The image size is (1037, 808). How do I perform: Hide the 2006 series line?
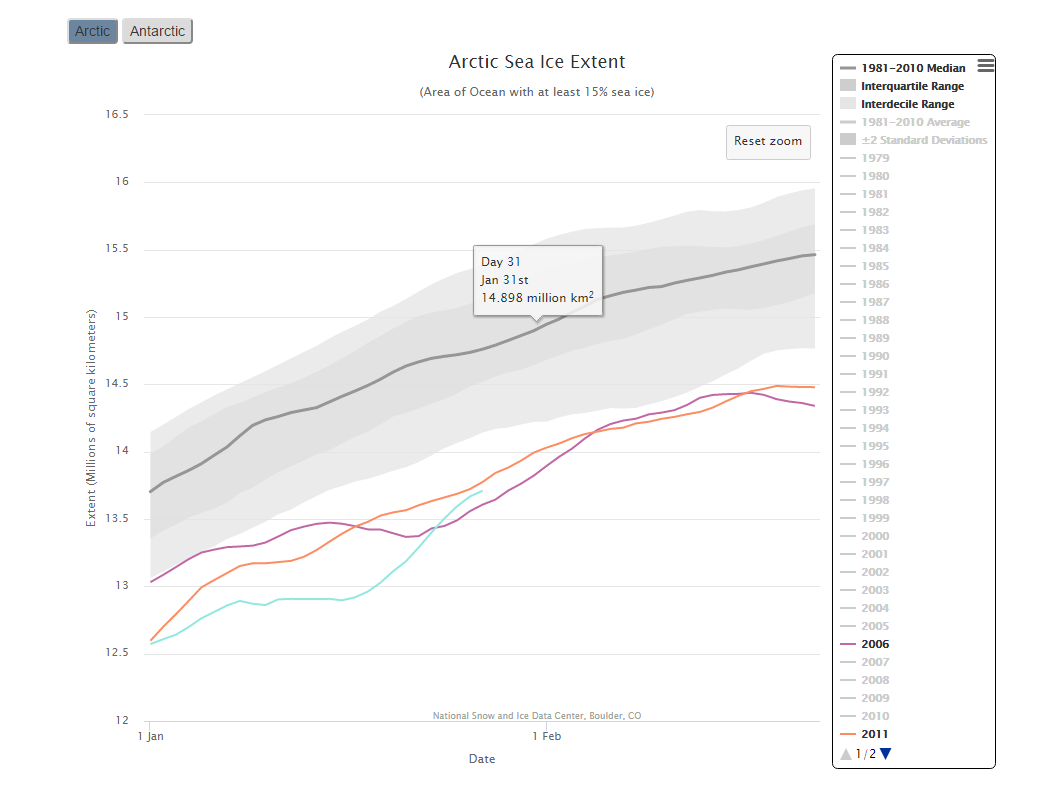coord(874,644)
